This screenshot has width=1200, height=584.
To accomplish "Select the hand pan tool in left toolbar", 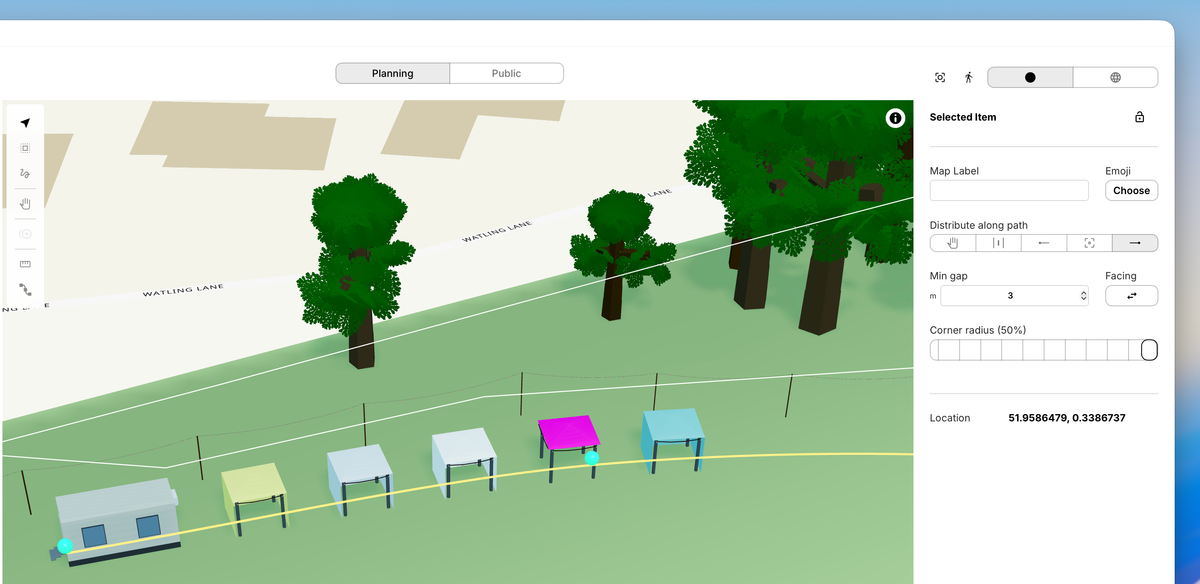I will (25, 203).
